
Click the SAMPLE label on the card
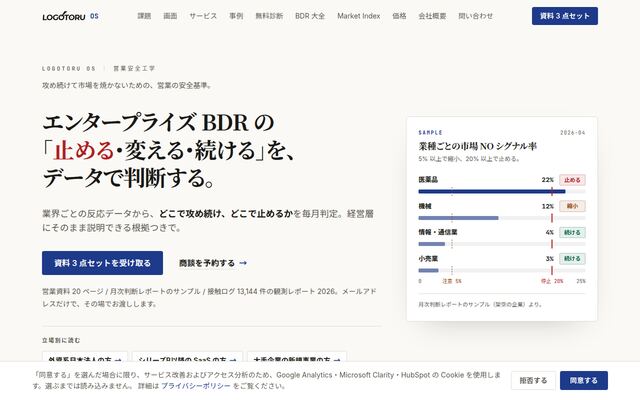tap(430, 133)
